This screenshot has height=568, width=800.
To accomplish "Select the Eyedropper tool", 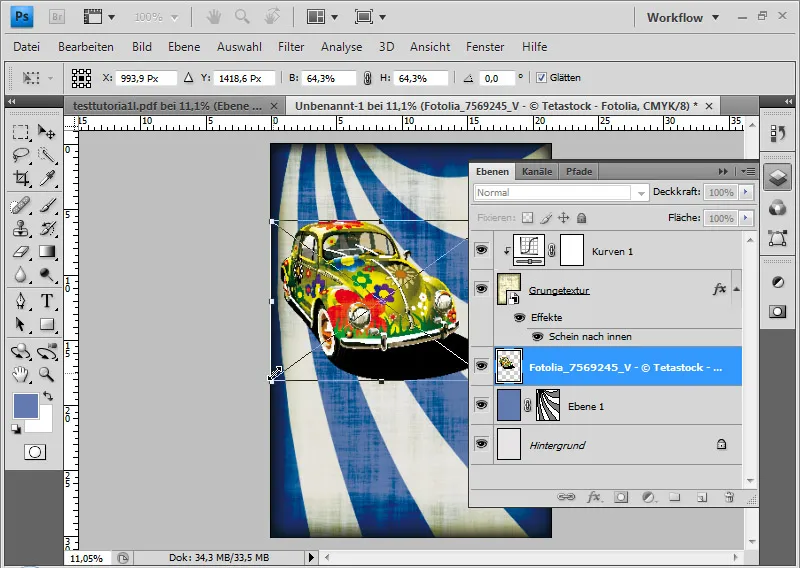I will tap(47, 178).
